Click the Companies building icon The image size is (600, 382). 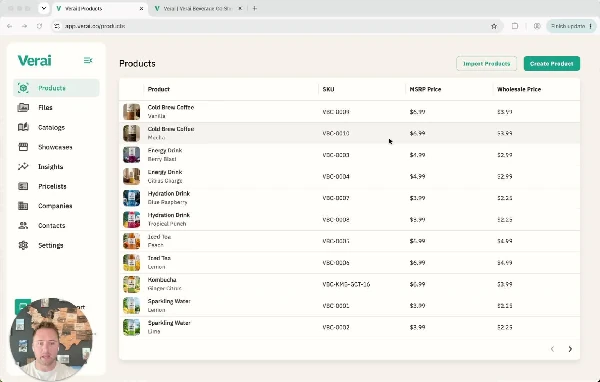(23, 206)
